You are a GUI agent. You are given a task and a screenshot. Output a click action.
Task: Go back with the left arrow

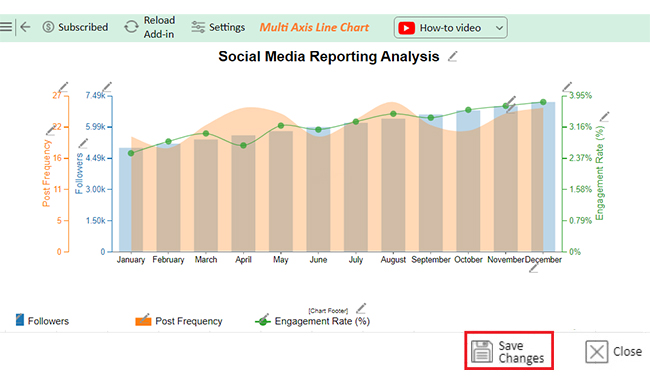pyautogui.click(x=26, y=27)
